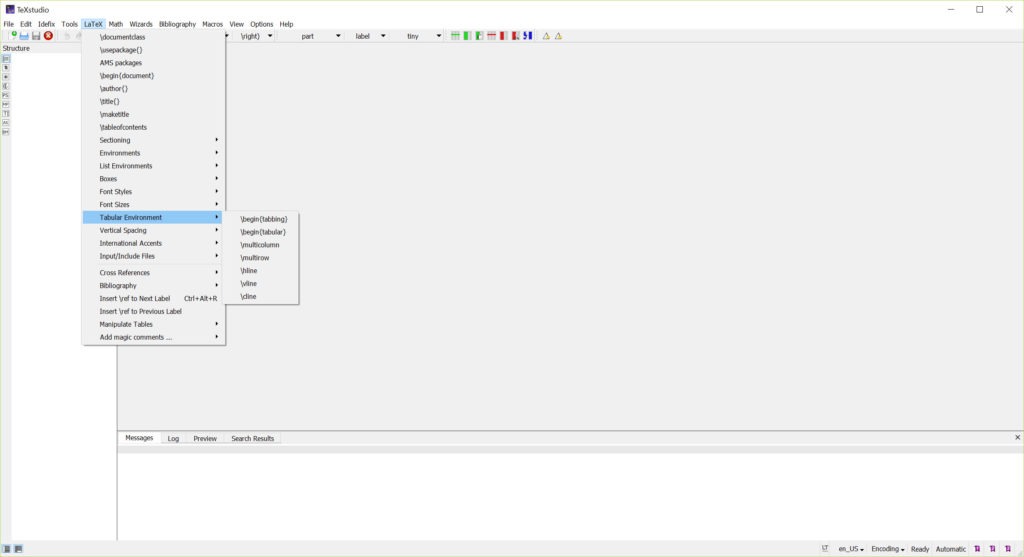Select \begin{tabbing} from the submenu
Image resolution: width=1024 pixels, height=557 pixels.
coord(261,219)
